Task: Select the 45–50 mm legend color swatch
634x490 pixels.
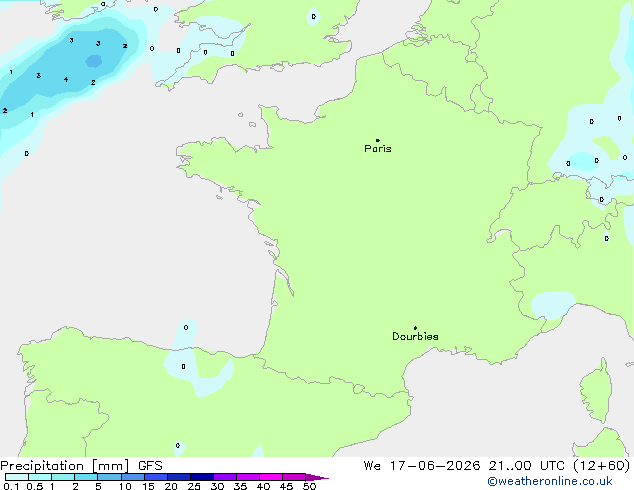Action: coord(294,477)
